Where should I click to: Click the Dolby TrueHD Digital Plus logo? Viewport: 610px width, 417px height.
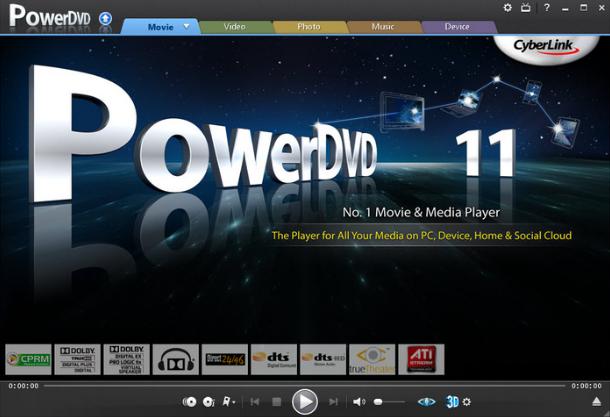point(77,359)
